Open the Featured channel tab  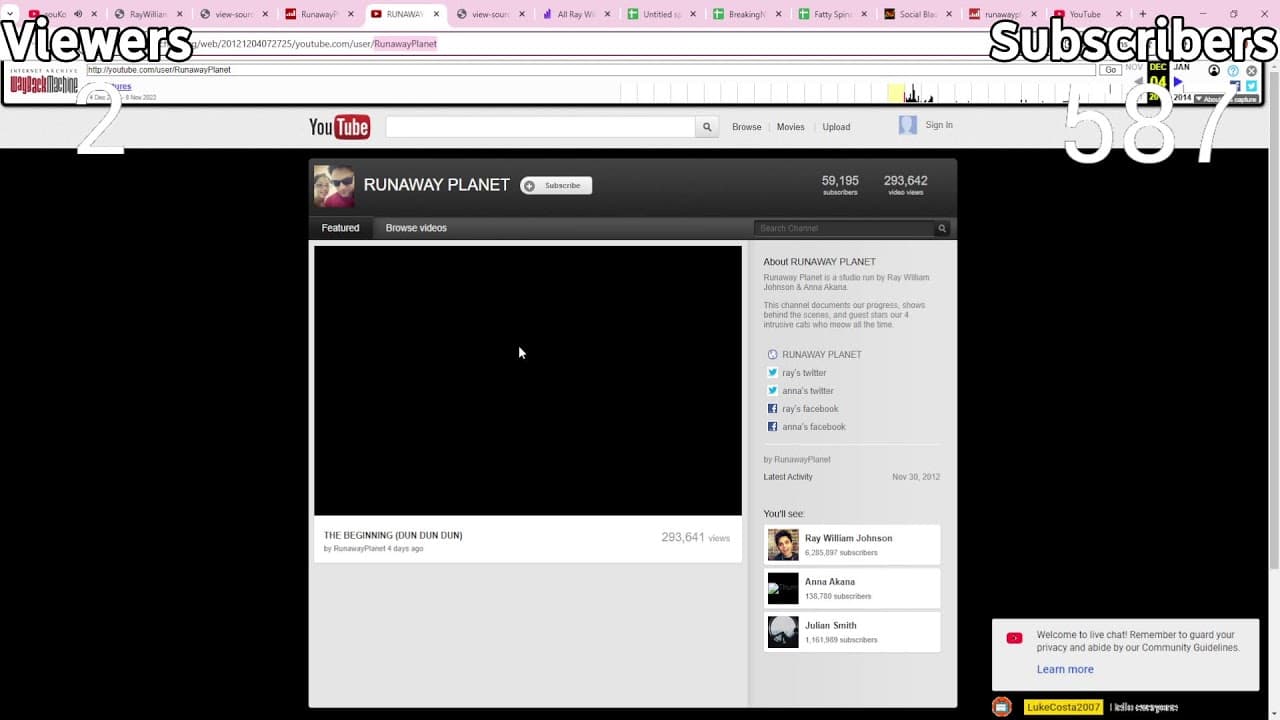pyautogui.click(x=340, y=228)
